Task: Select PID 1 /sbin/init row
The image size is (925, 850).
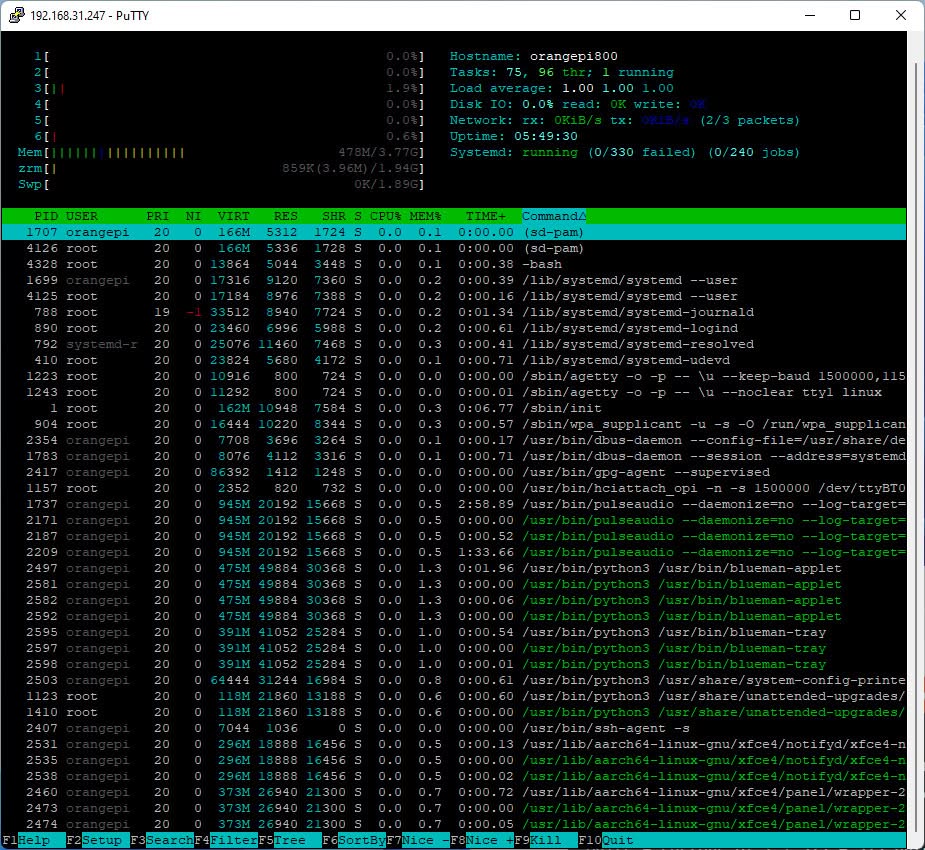Action: 454,408
